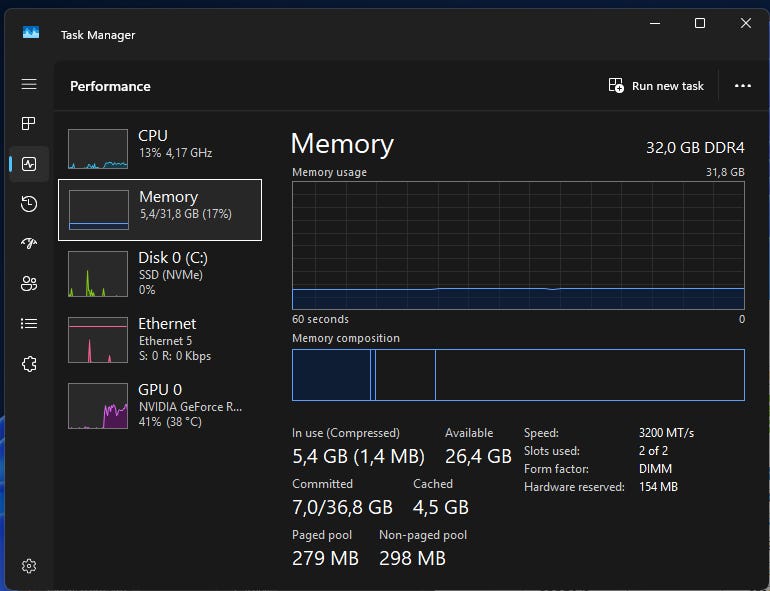Image resolution: width=770 pixels, height=591 pixels.
Task: Click the Run new task button
Action: click(x=656, y=86)
